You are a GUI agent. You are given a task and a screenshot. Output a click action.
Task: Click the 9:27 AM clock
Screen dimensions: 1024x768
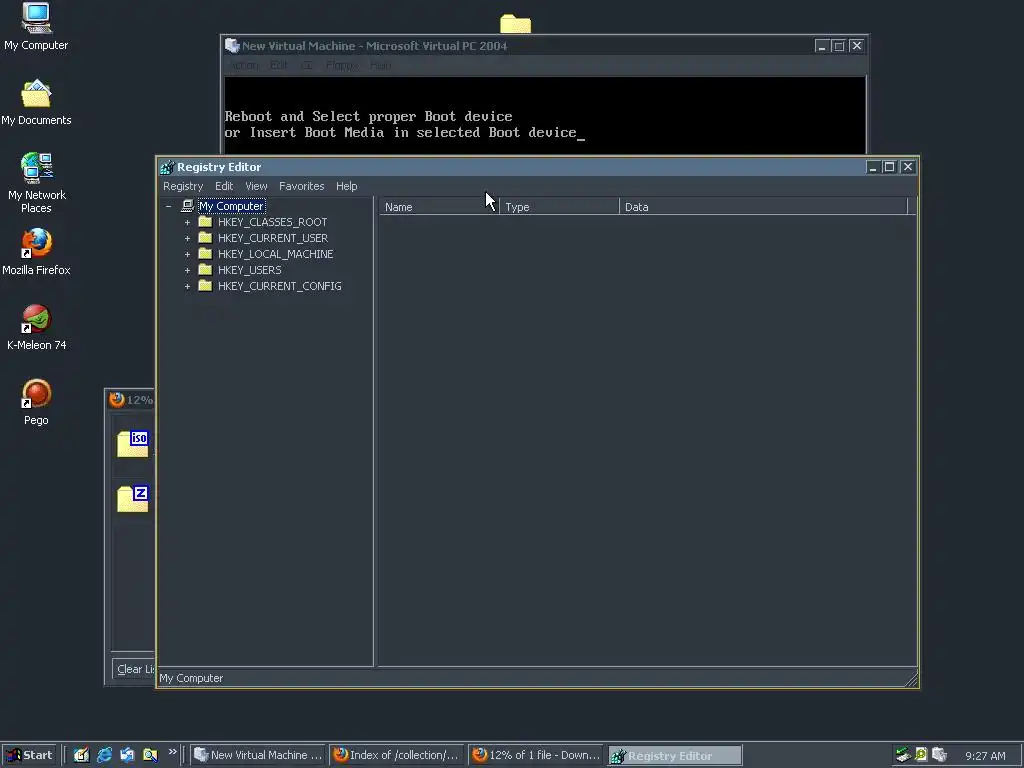[985, 756]
